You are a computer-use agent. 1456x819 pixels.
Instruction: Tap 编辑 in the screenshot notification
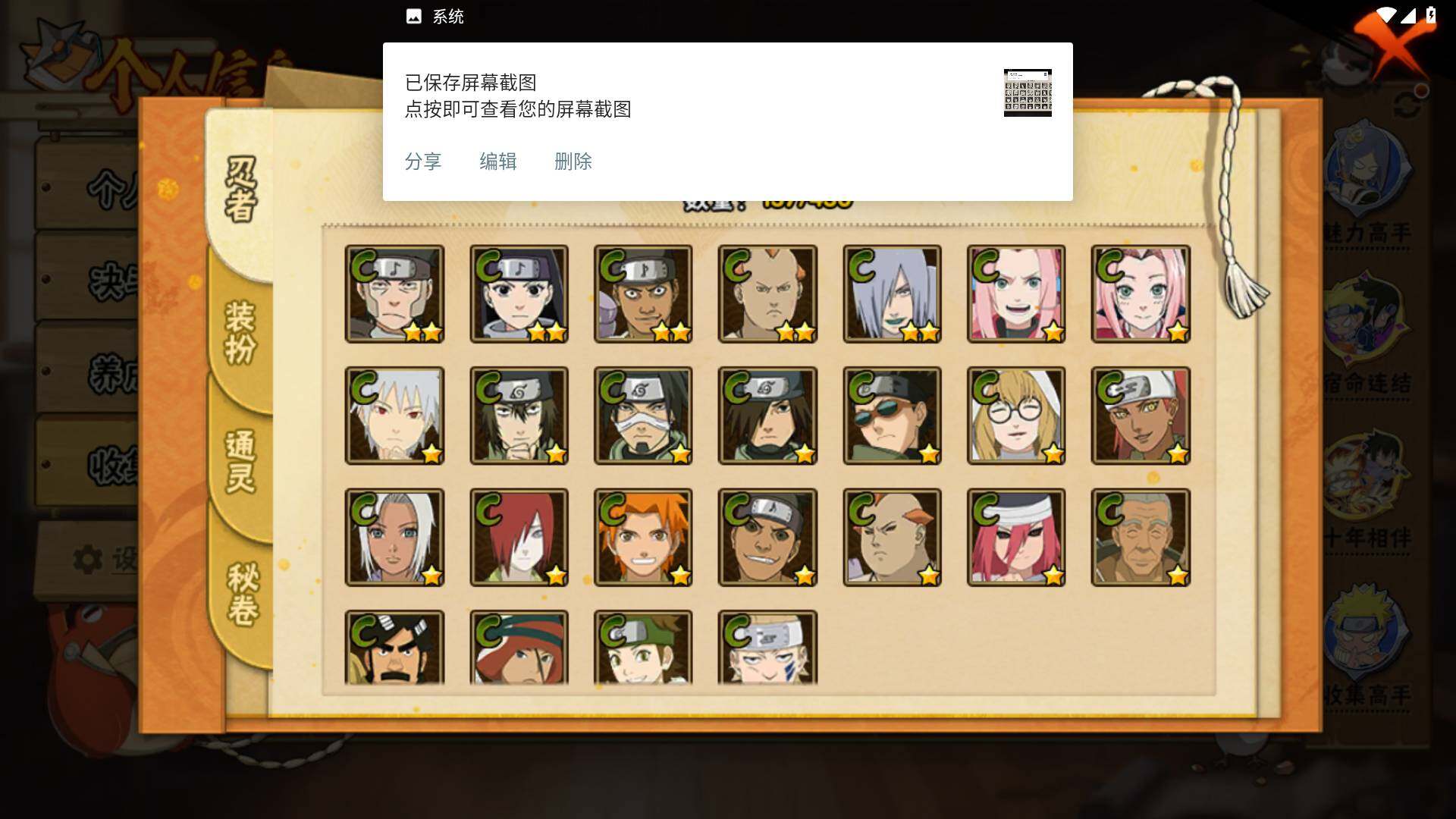498,162
